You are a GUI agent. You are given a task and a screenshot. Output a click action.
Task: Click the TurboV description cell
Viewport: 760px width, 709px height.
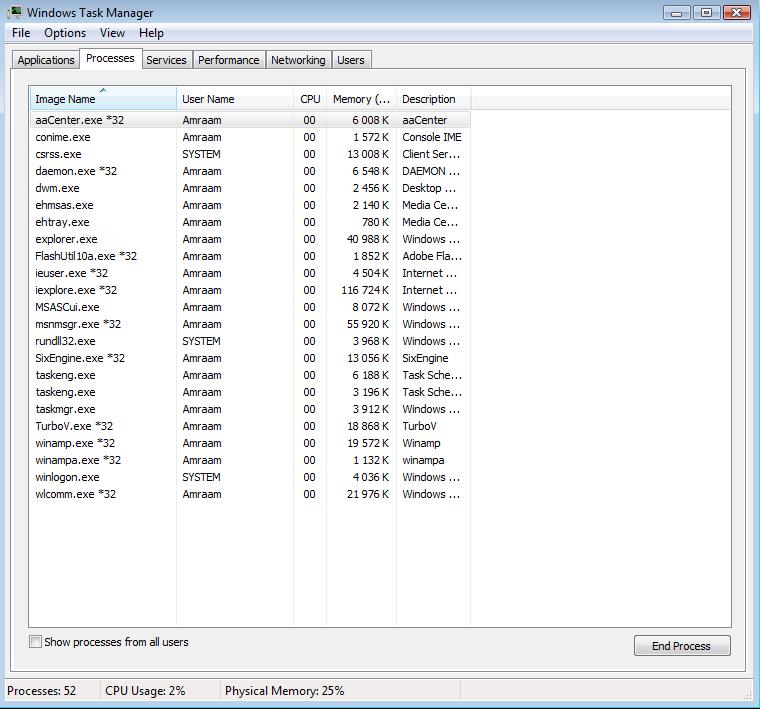pos(419,426)
